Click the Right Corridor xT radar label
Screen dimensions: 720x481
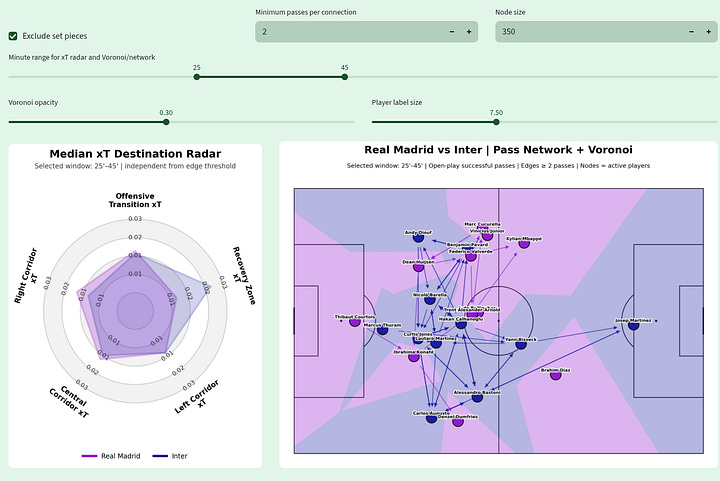[x=28, y=275]
